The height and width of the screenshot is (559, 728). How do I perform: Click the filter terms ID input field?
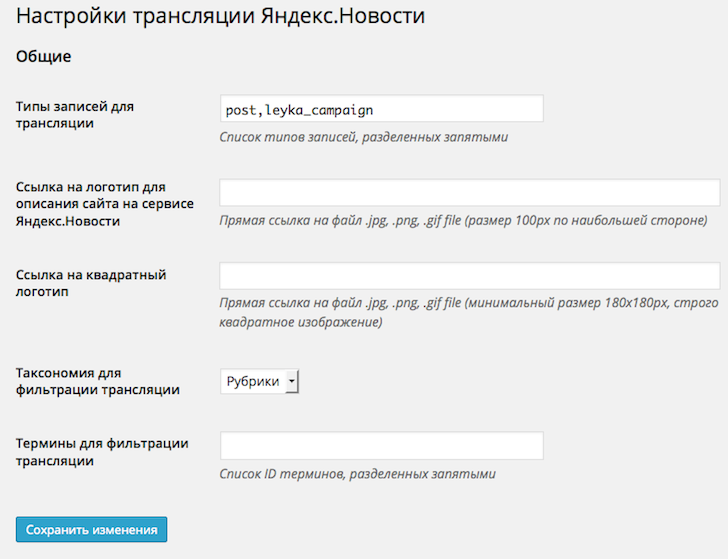point(382,446)
